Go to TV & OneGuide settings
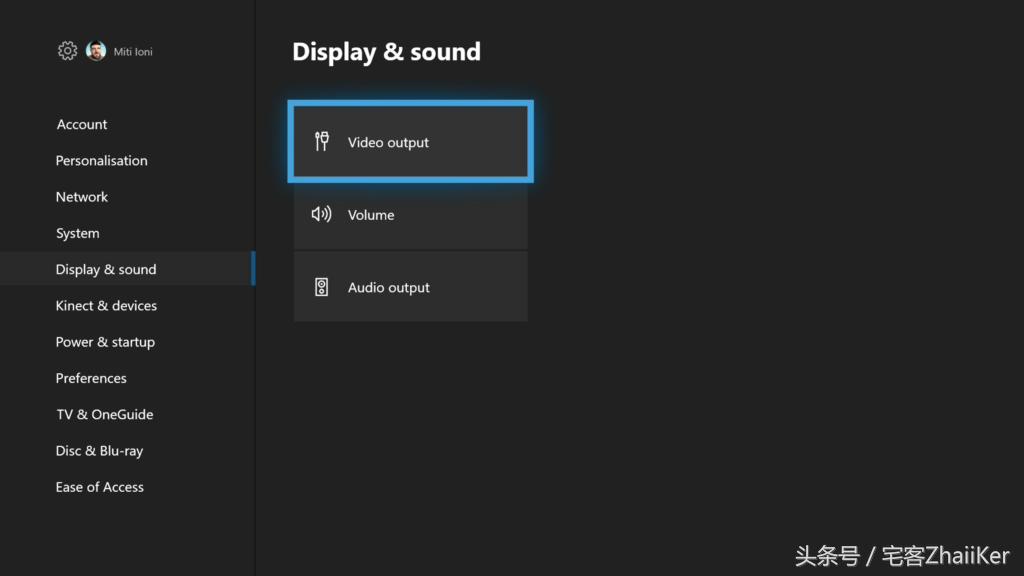 coord(104,415)
